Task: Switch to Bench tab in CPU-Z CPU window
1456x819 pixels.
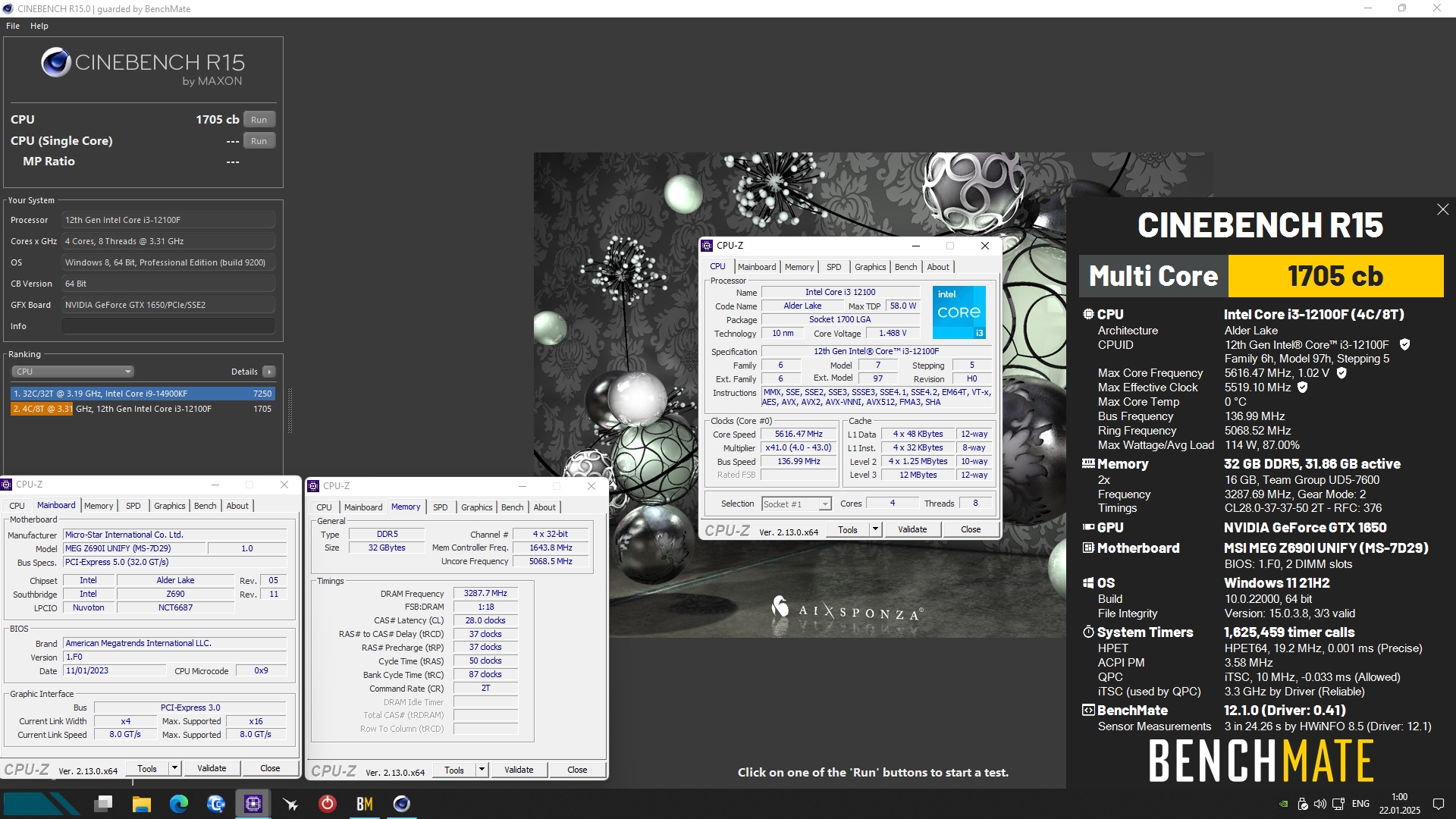Action: tap(905, 267)
